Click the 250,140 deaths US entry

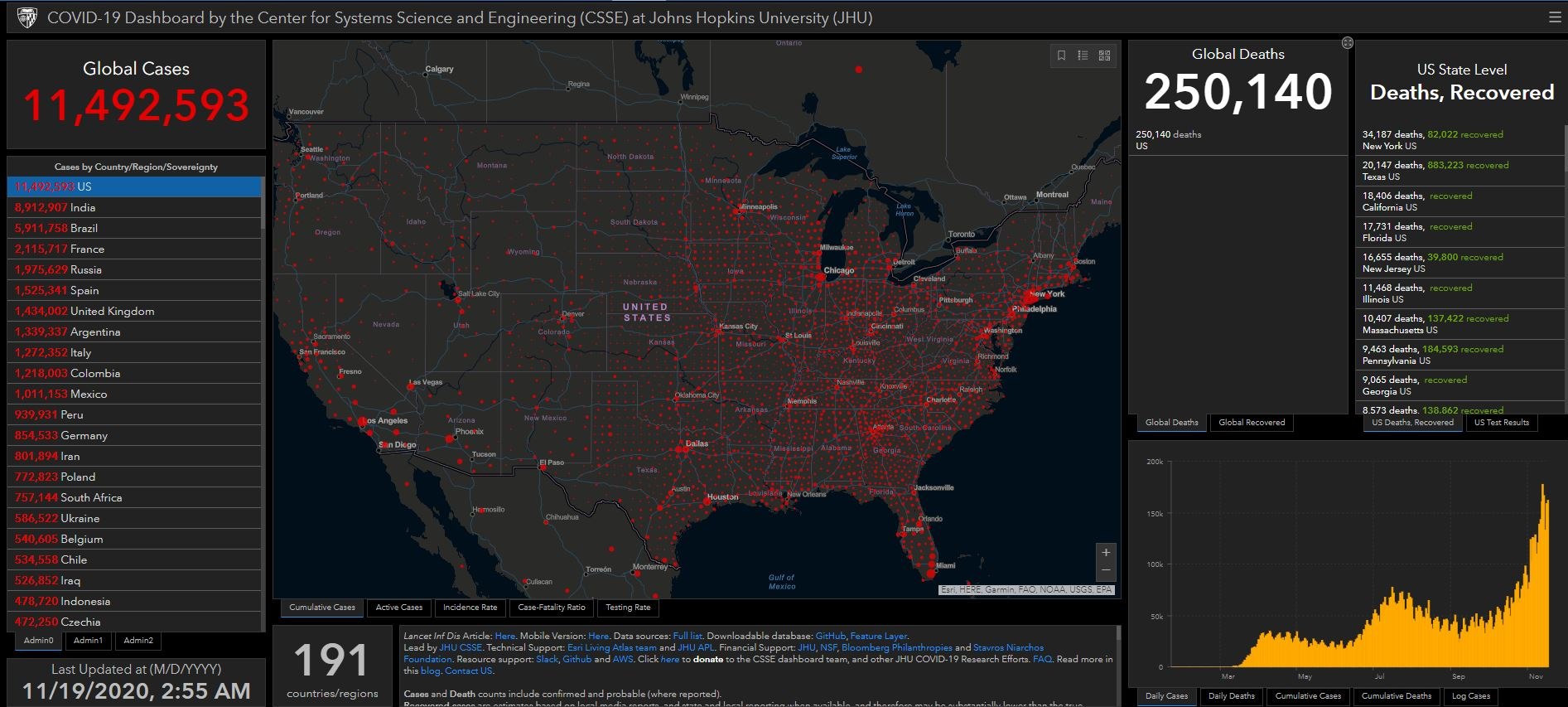(1238, 140)
